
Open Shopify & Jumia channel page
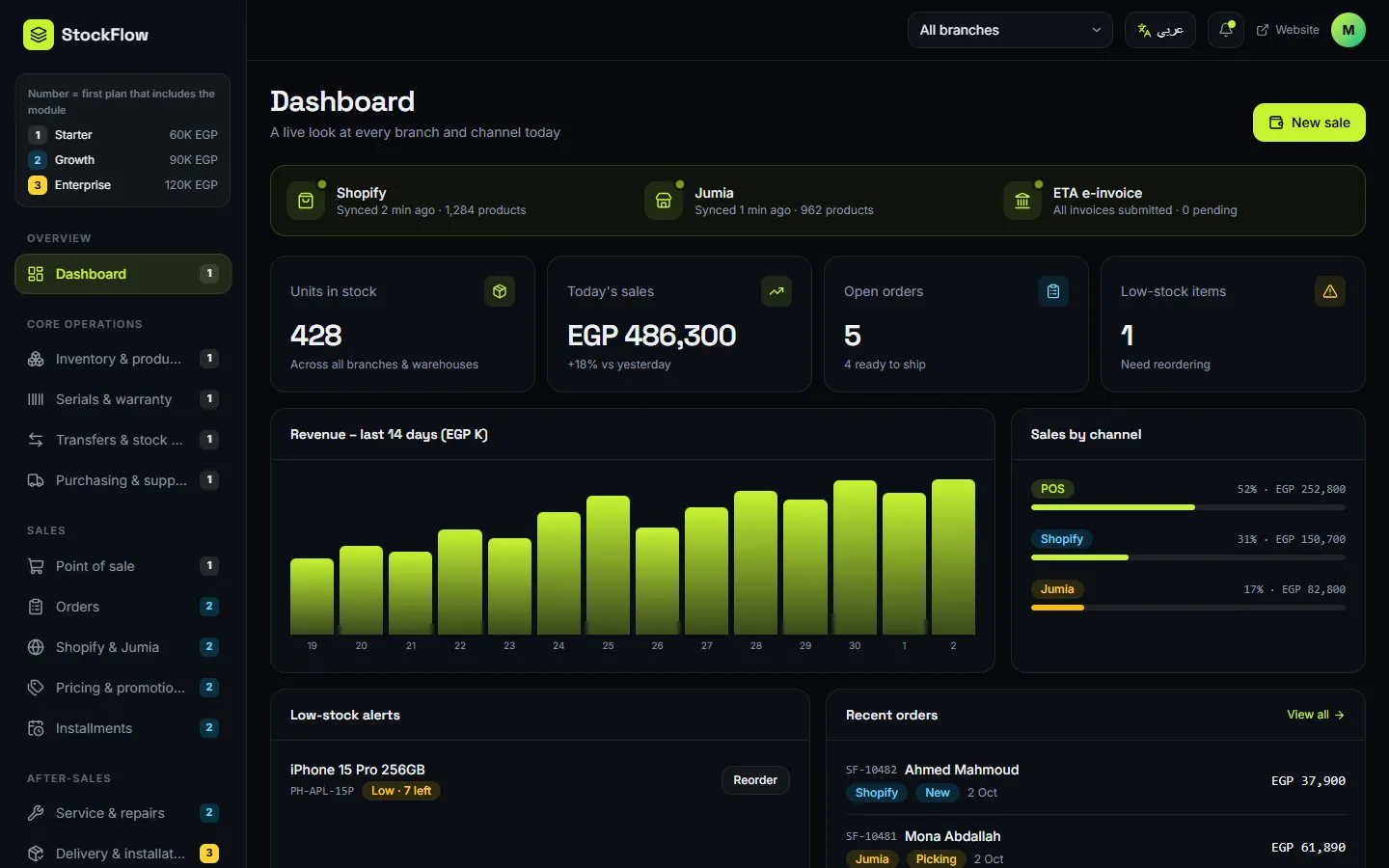coord(123,647)
